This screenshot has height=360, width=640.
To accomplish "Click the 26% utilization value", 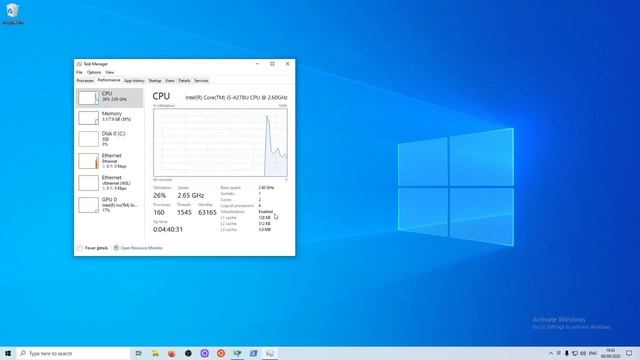I will pyautogui.click(x=160, y=196).
